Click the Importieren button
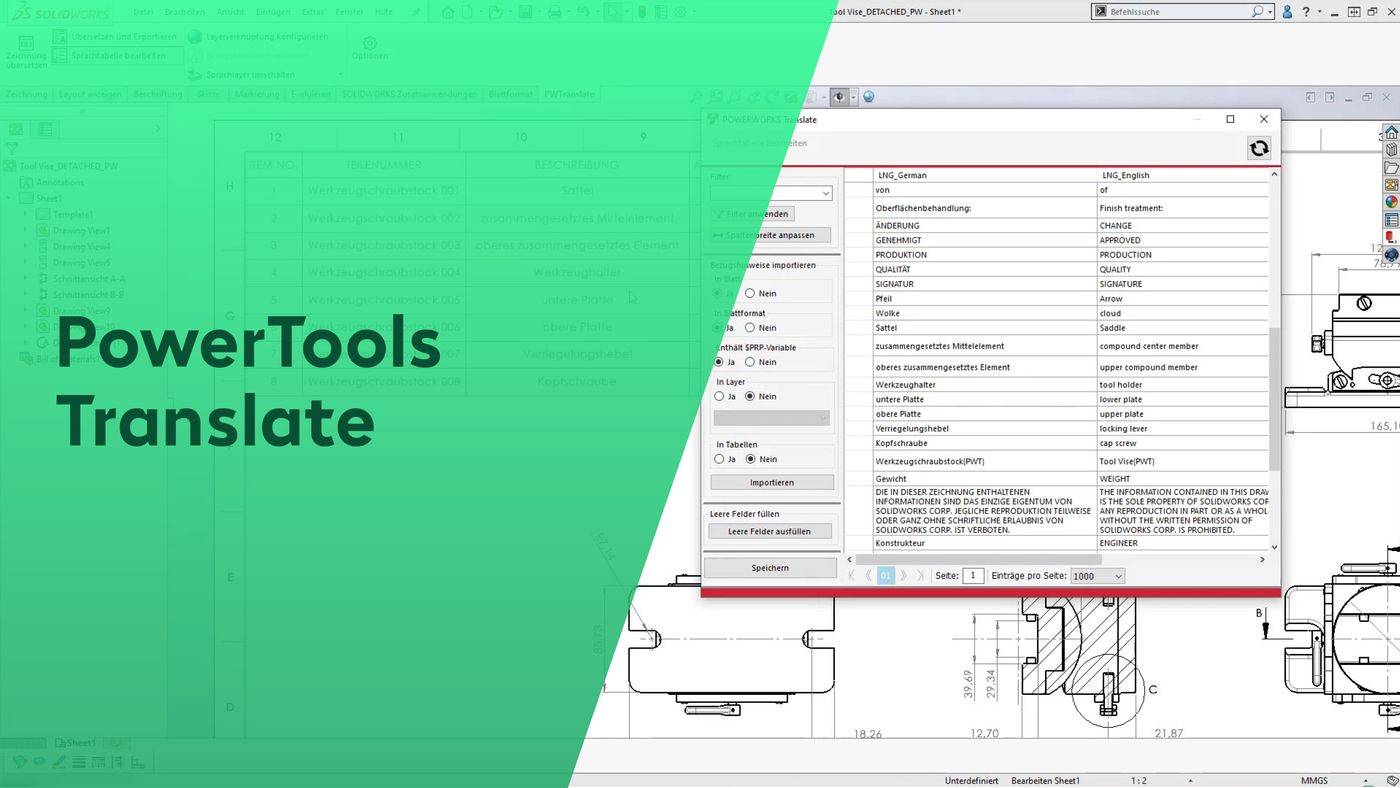The width and height of the screenshot is (1400, 788). [770, 481]
